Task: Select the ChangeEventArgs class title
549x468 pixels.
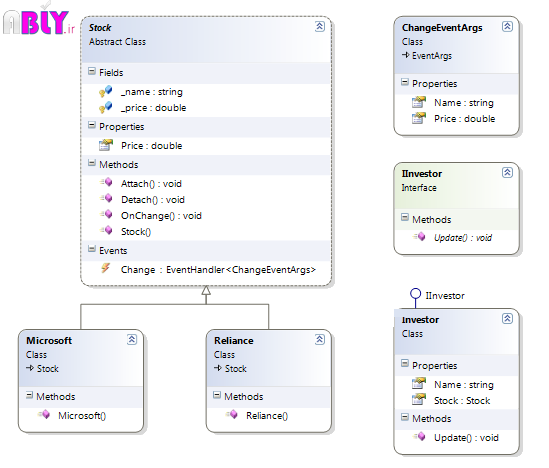Action: point(442,28)
